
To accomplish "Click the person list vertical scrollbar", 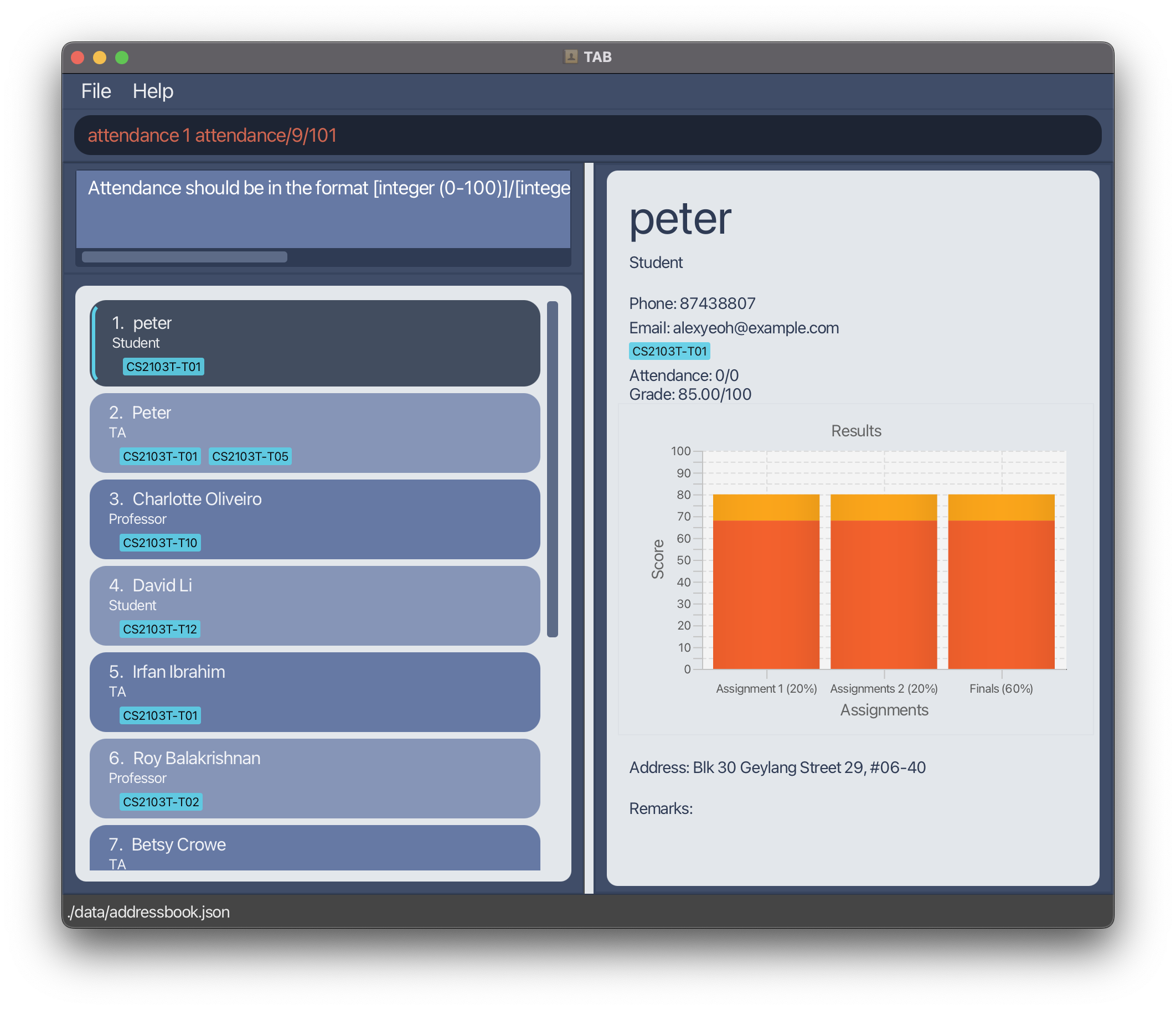I will pos(552,468).
